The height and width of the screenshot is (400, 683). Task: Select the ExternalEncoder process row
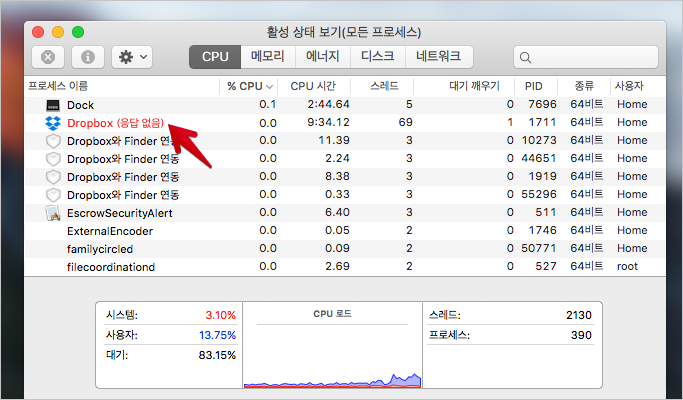(x=345, y=231)
